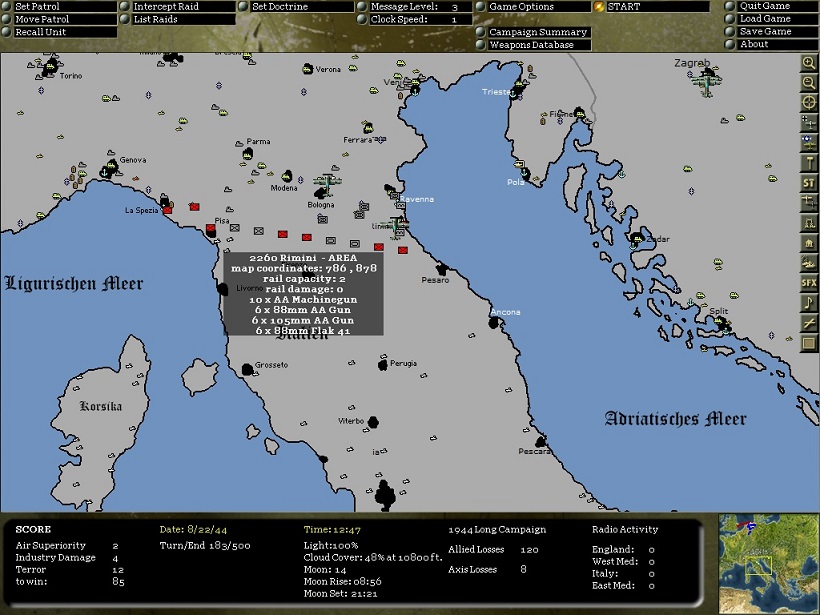820x615 pixels.
Task: Click the Modena target marker
Action: 287,176
